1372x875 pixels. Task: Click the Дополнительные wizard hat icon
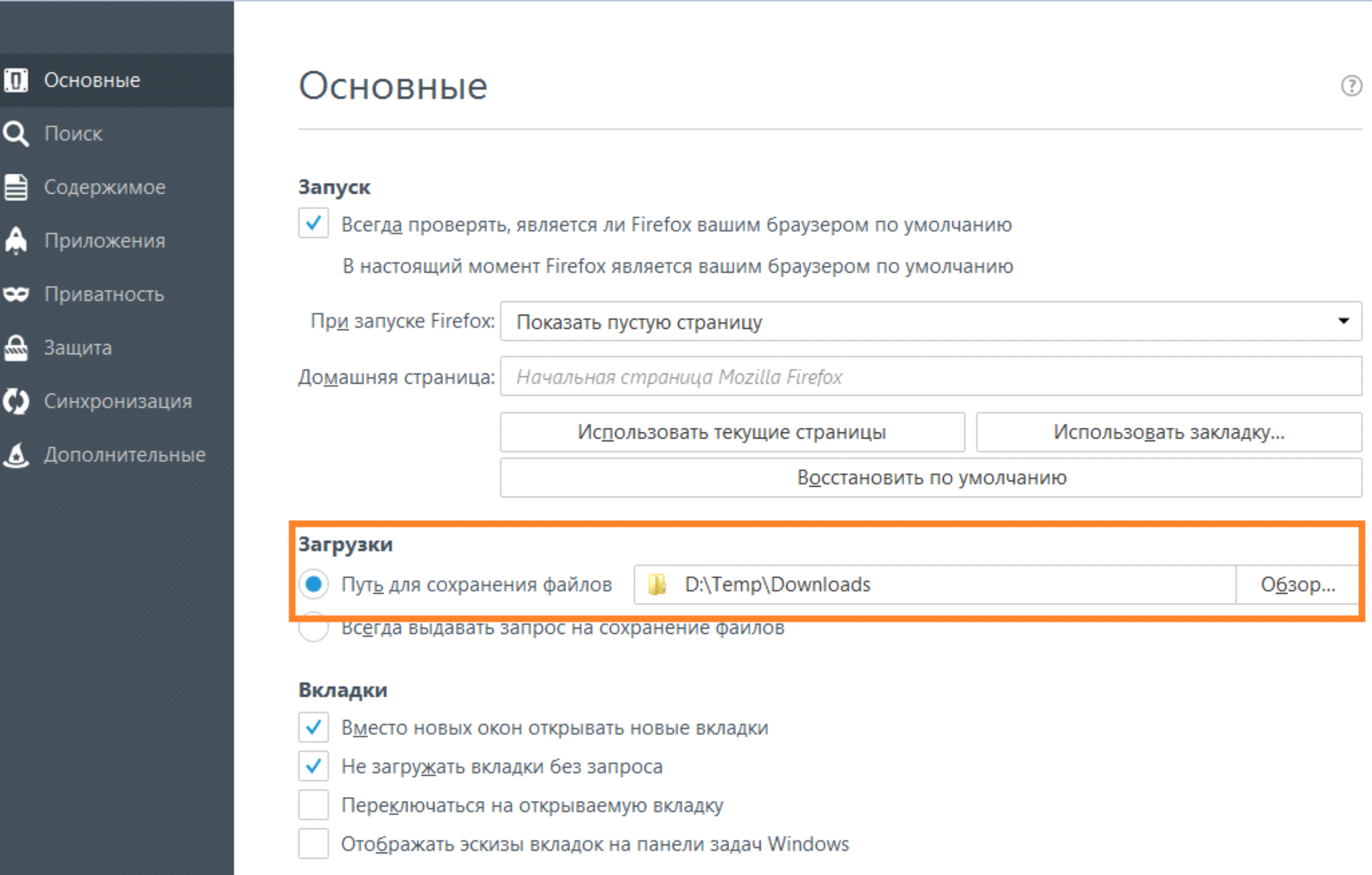(x=16, y=455)
